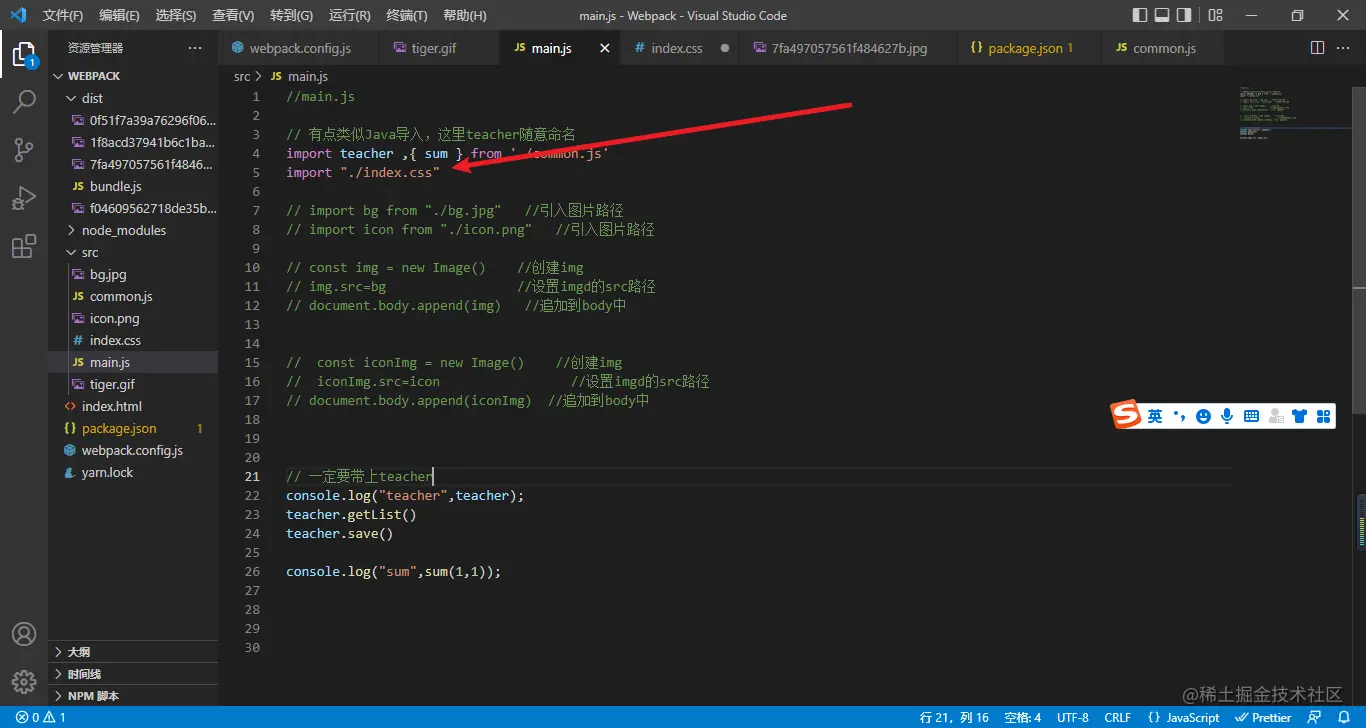Show errors and warnings problems panel
The width and height of the screenshot is (1366, 728).
pyautogui.click(x=41, y=717)
